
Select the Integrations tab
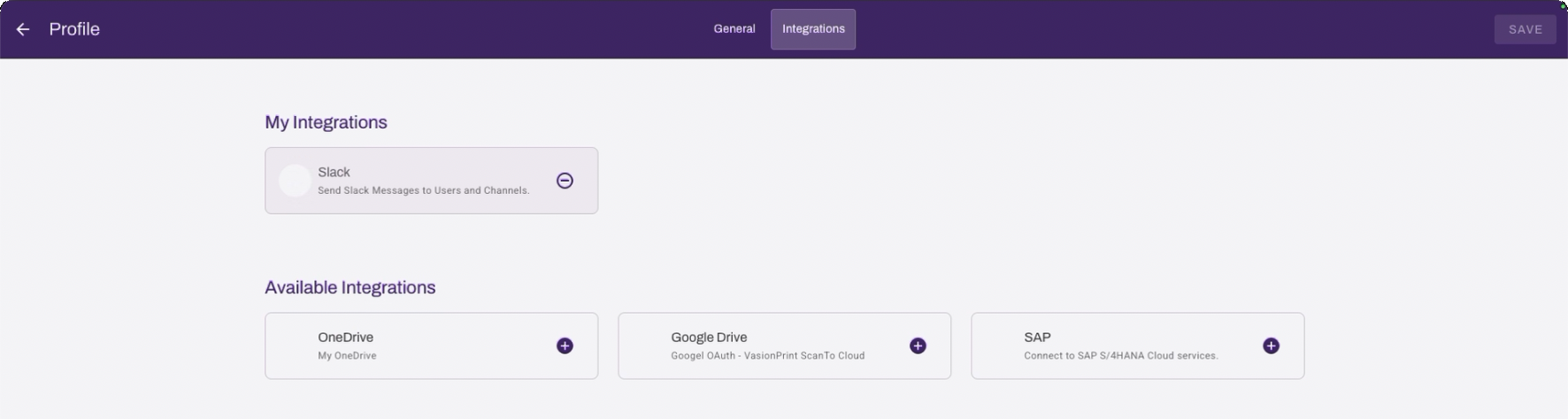(813, 29)
